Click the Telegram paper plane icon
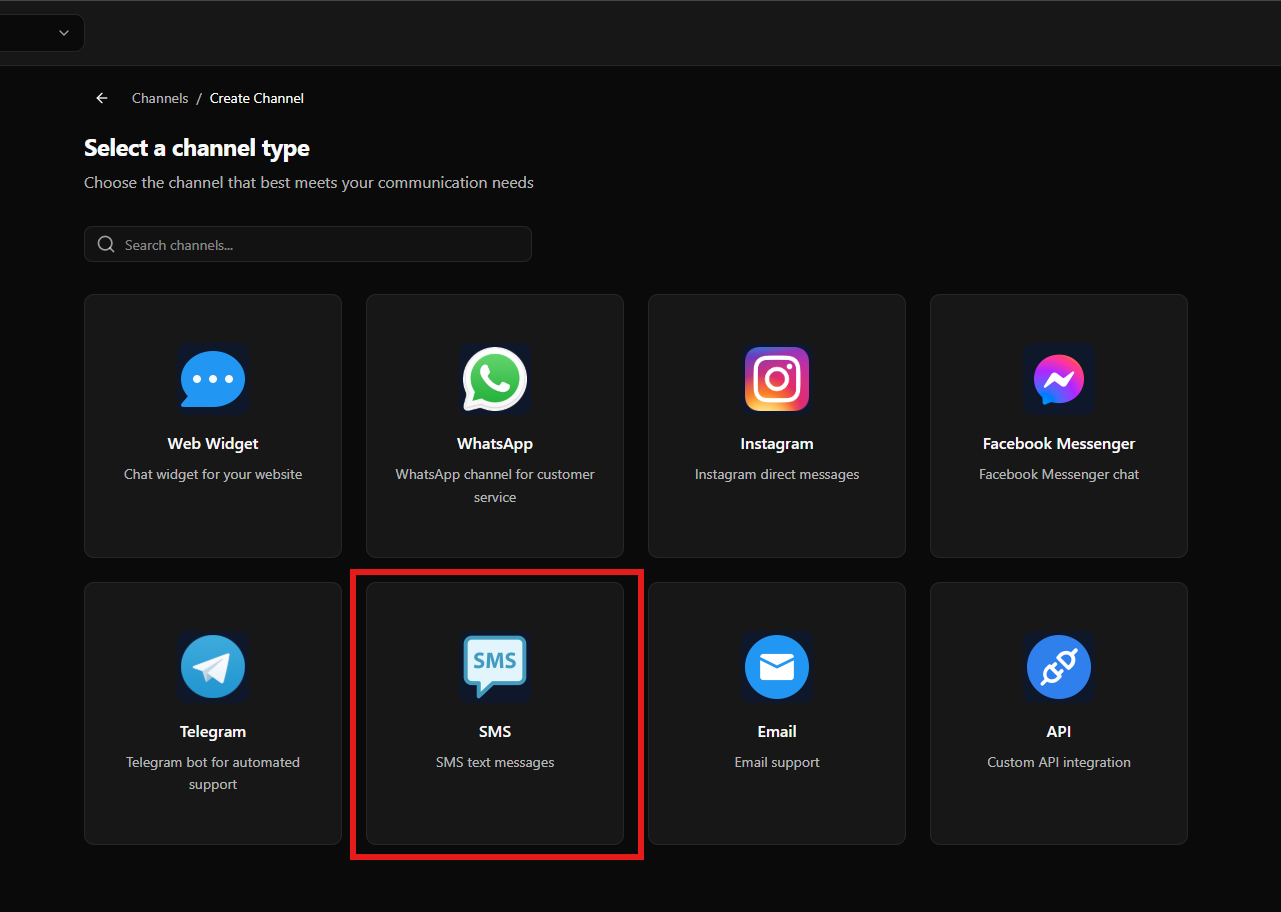1281x912 pixels. click(x=213, y=667)
